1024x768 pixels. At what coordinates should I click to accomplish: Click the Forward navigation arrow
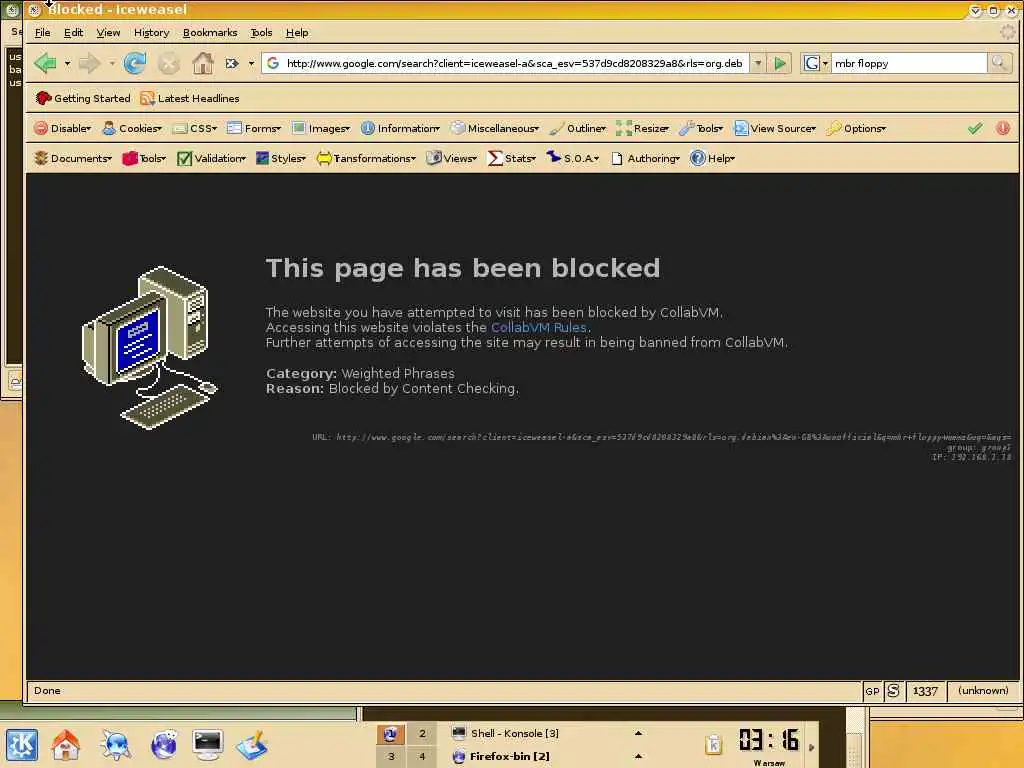(89, 63)
